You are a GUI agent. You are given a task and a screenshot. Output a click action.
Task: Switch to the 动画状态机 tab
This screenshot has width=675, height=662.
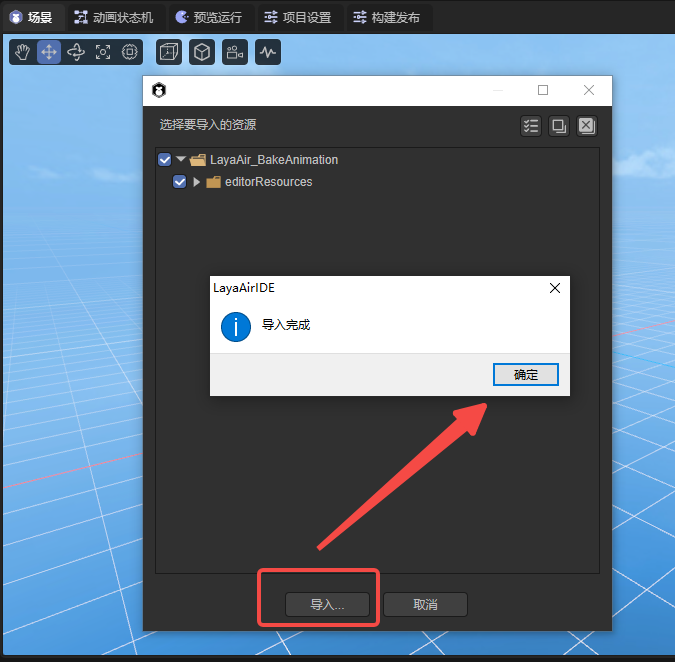click(x=113, y=17)
